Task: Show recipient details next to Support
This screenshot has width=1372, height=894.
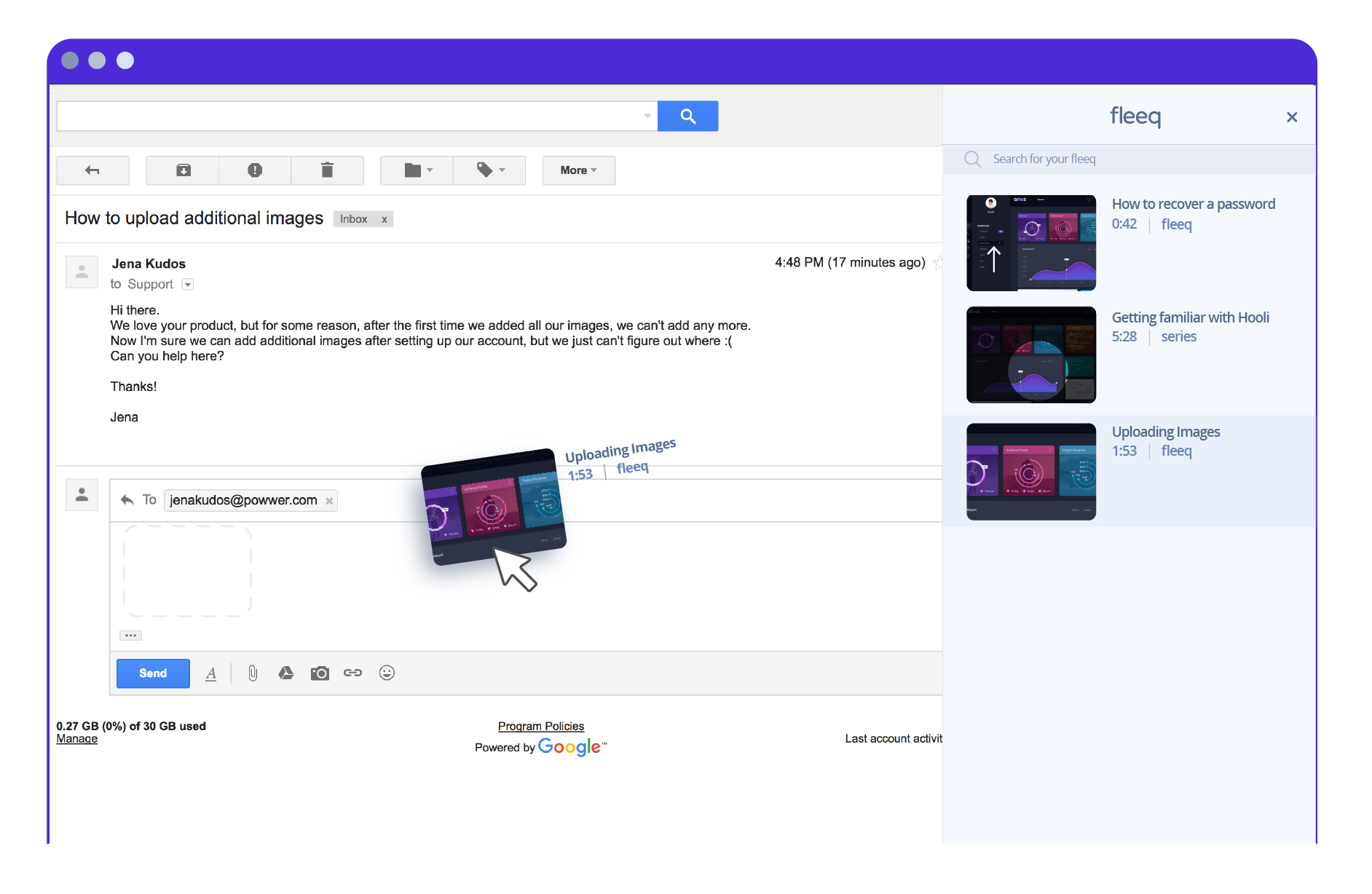Action: 188,285
